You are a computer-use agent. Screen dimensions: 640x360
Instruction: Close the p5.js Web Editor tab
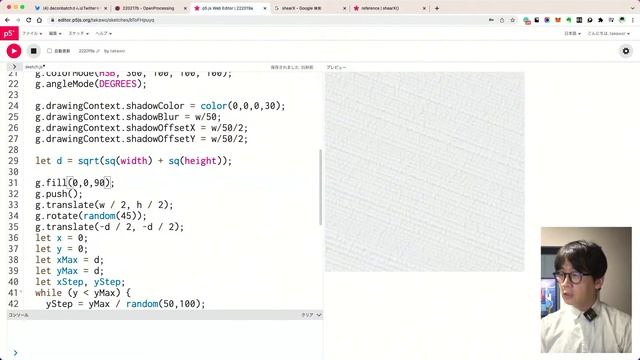265,8
